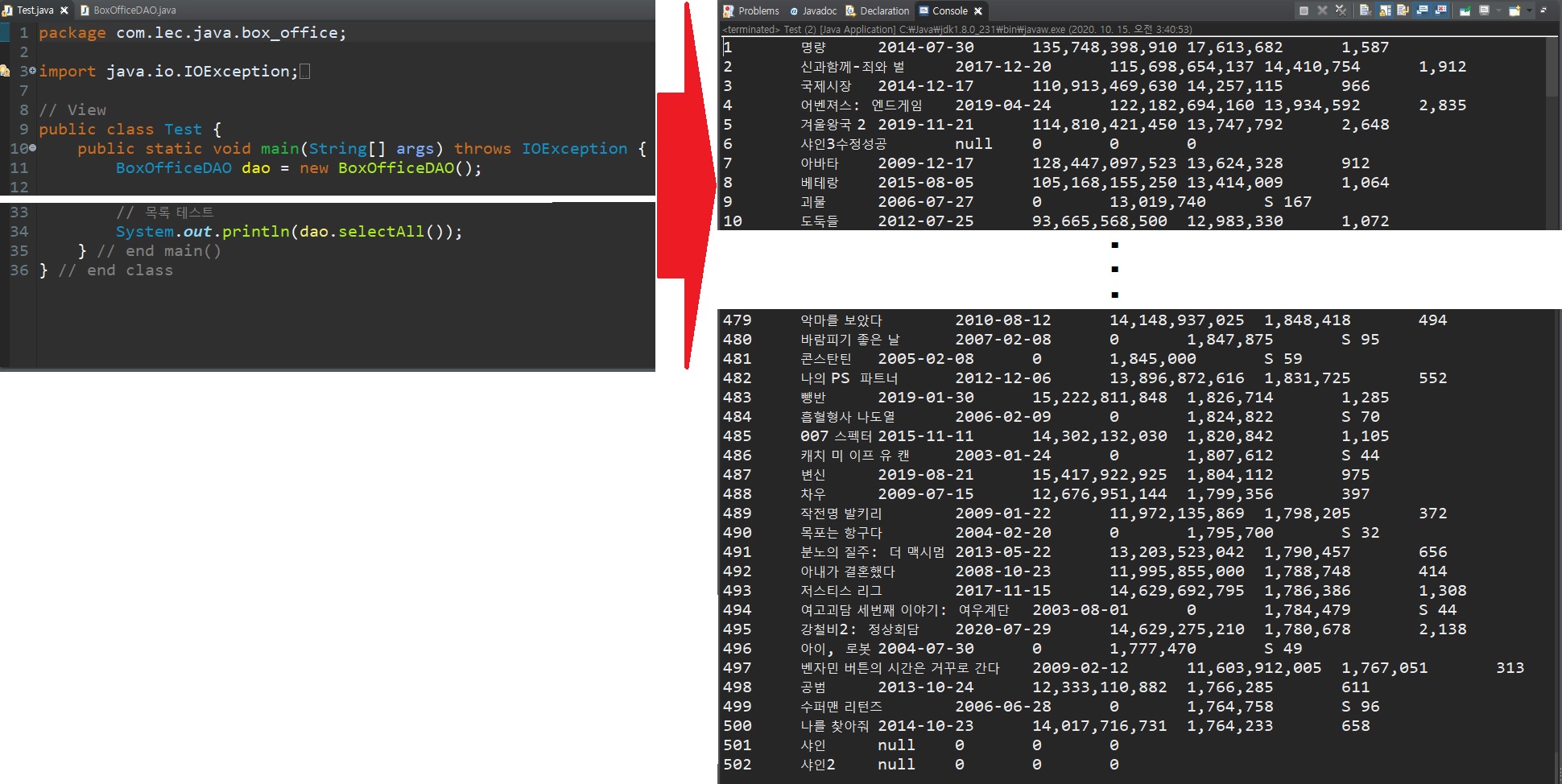1562x784 pixels.
Task: Click '007' title in row 485
Action: pyautogui.click(x=814, y=436)
